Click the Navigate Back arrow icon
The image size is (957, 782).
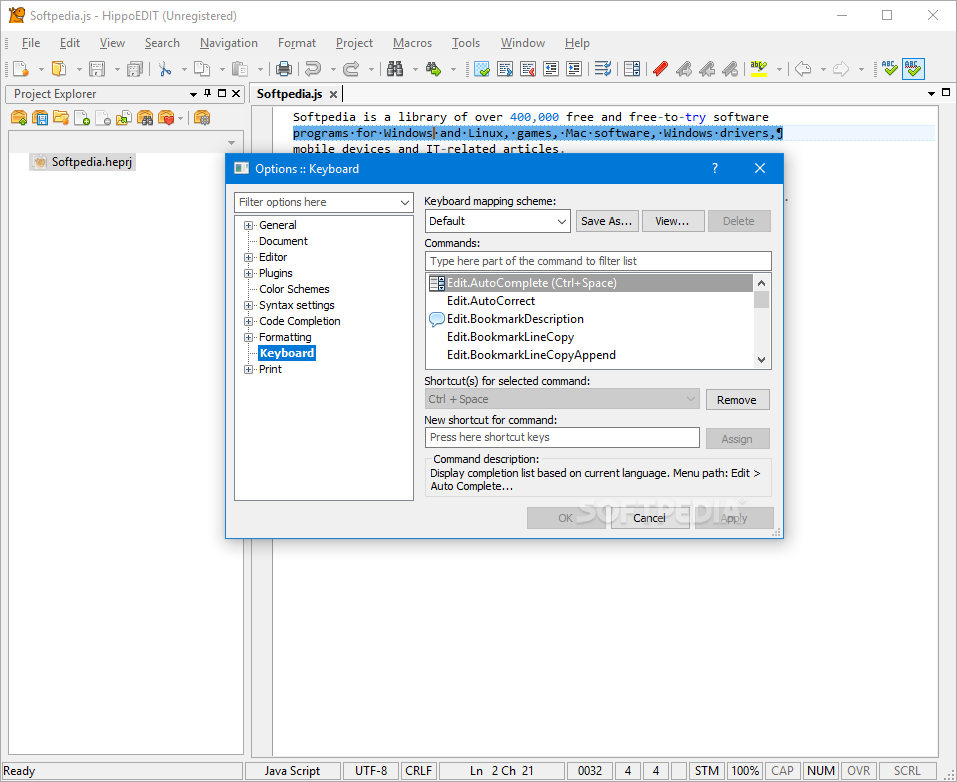pos(803,69)
